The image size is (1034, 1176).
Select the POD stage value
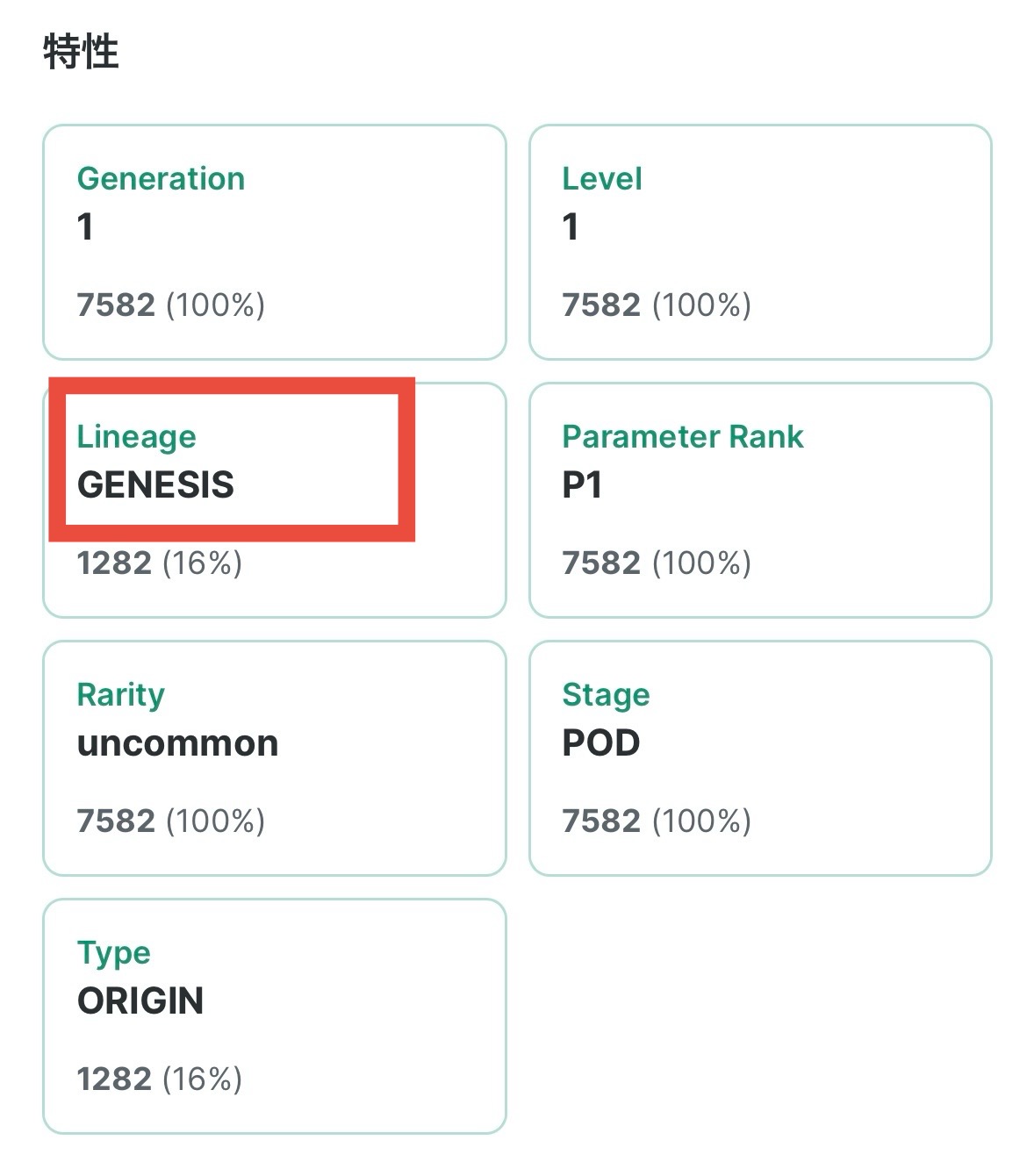pos(601,742)
